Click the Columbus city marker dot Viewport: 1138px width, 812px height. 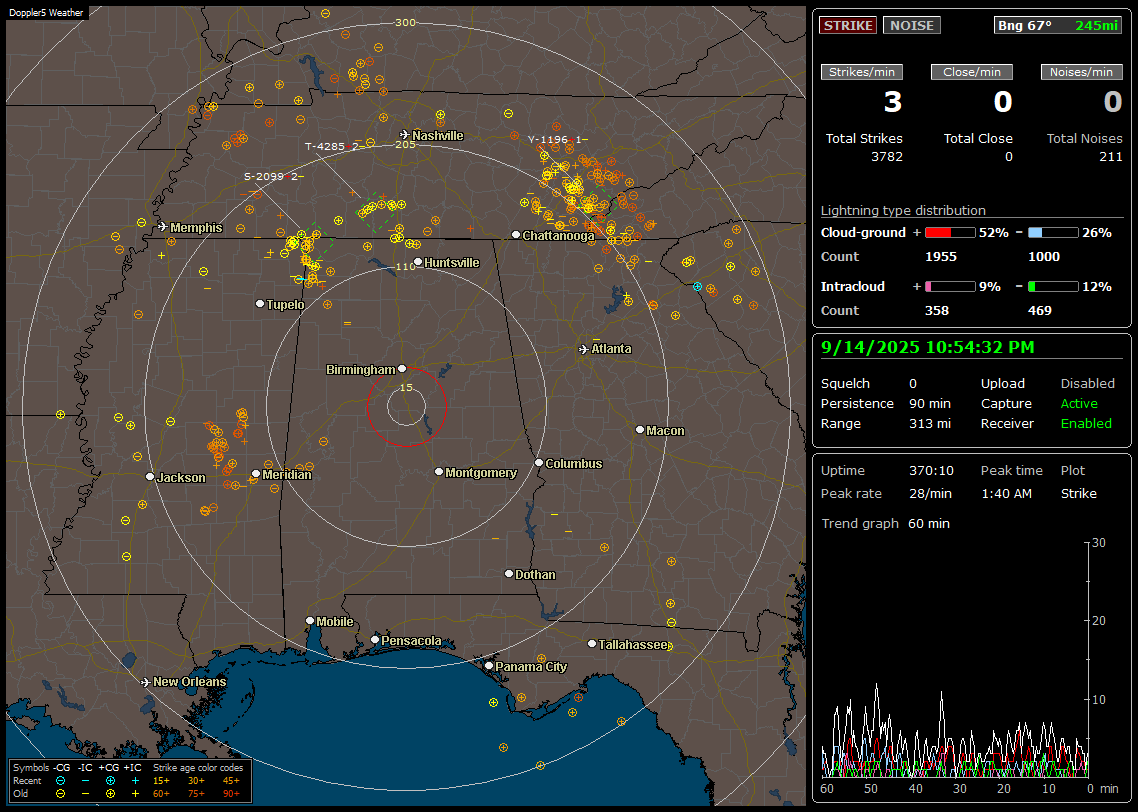[x=539, y=462]
